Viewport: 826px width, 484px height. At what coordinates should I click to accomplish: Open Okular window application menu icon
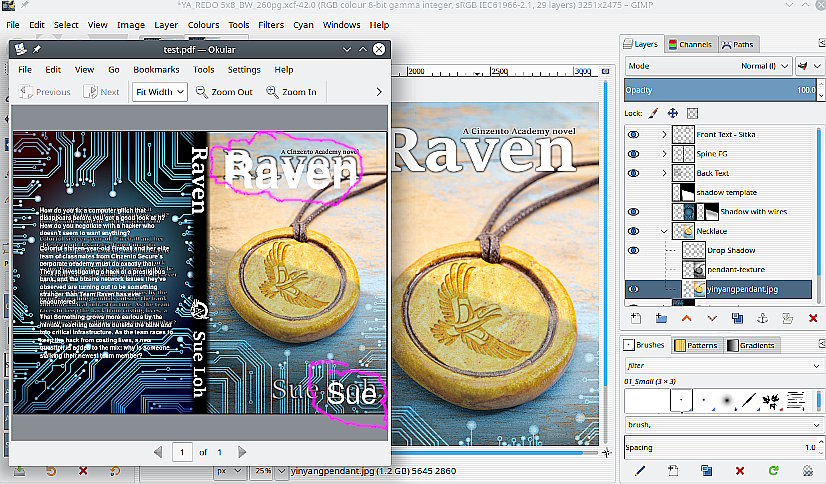(21, 49)
